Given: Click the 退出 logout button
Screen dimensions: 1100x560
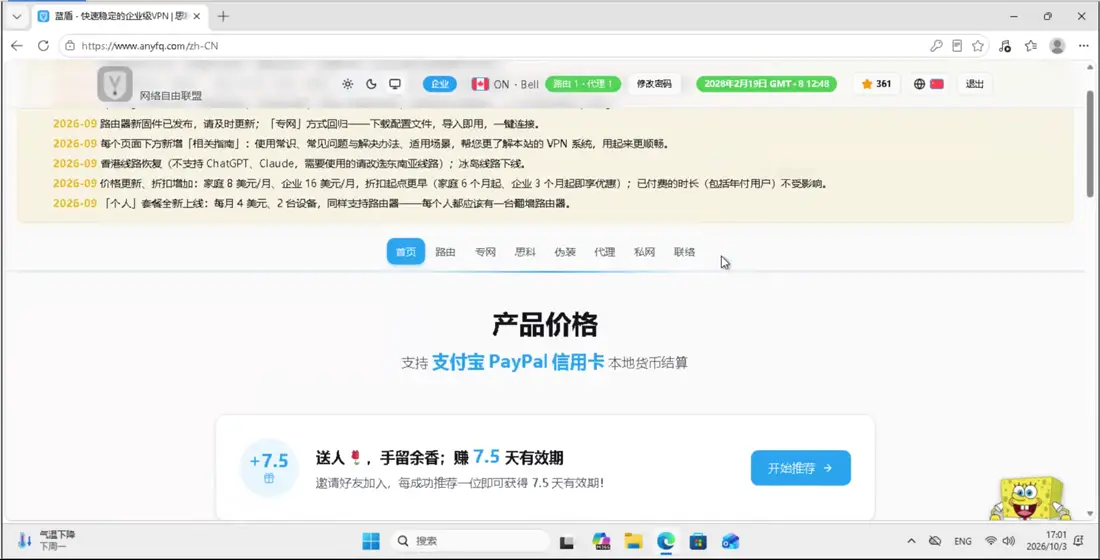Looking at the screenshot, I should point(974,84).
